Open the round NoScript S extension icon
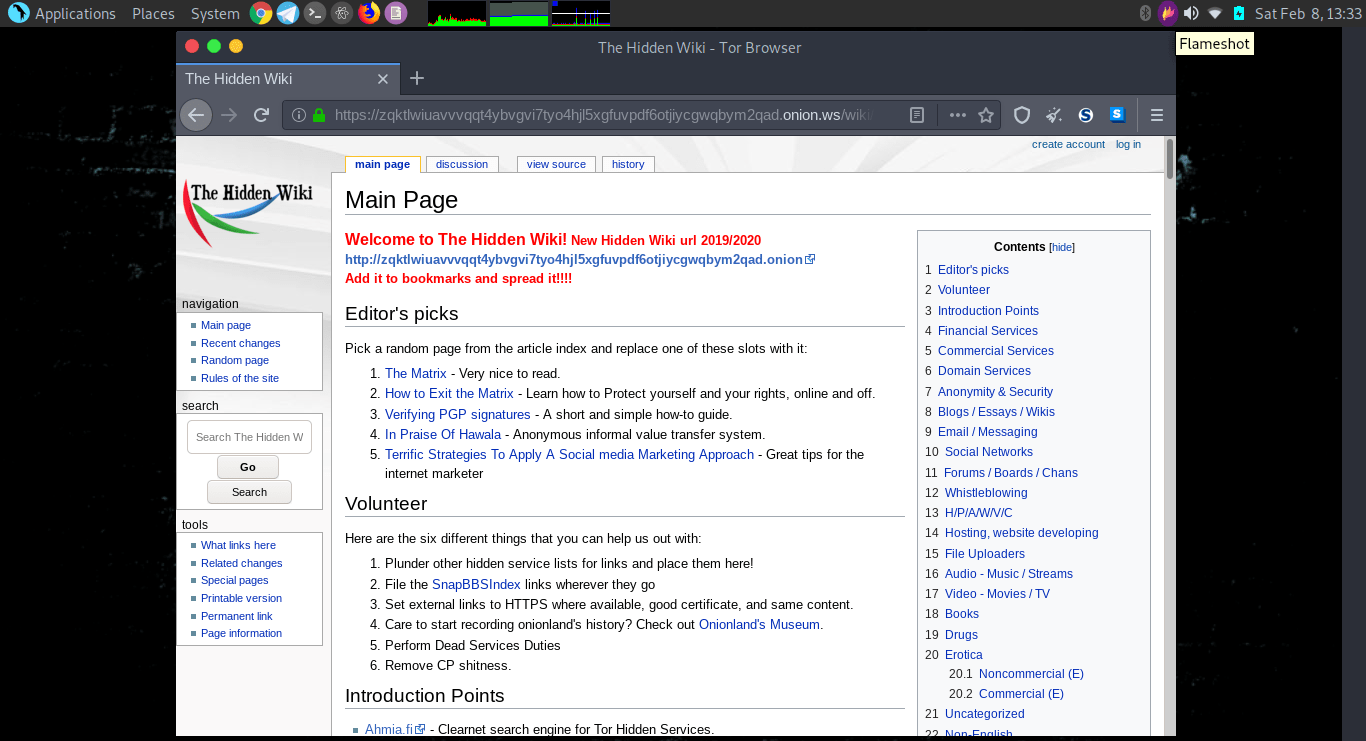 (x=1085, y=115)
